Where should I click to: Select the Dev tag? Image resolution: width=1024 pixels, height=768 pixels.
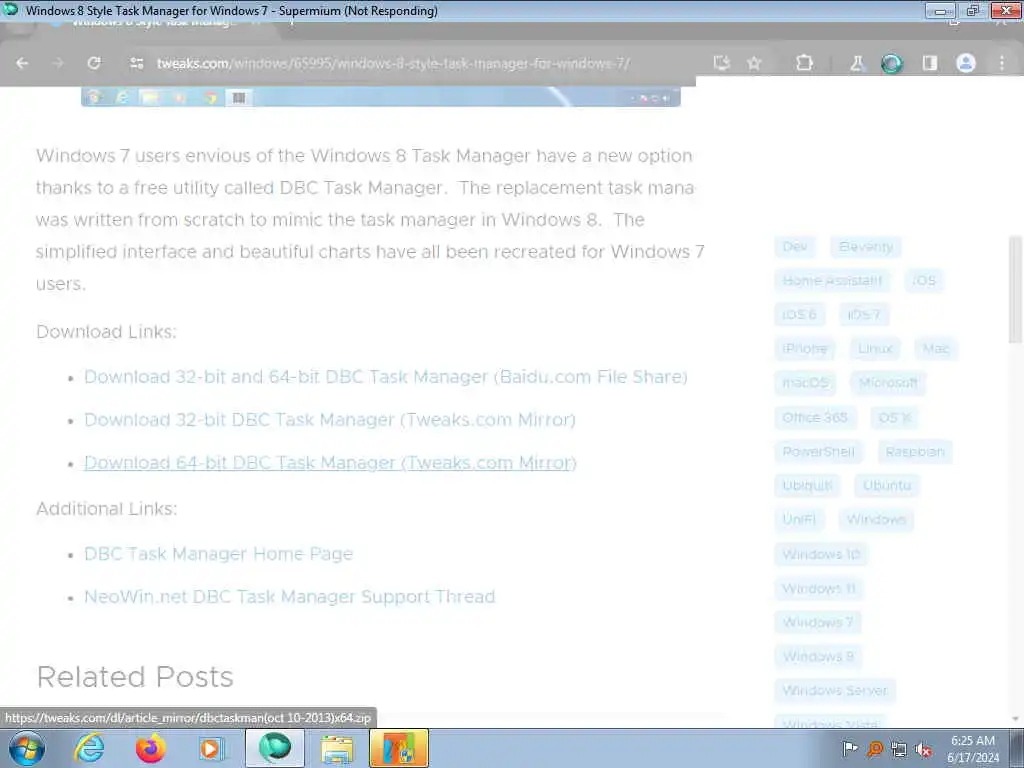pos(795,247)
